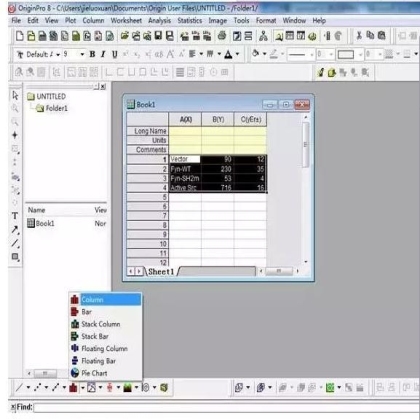Expand the Area plot type arrow

[136, 387]
